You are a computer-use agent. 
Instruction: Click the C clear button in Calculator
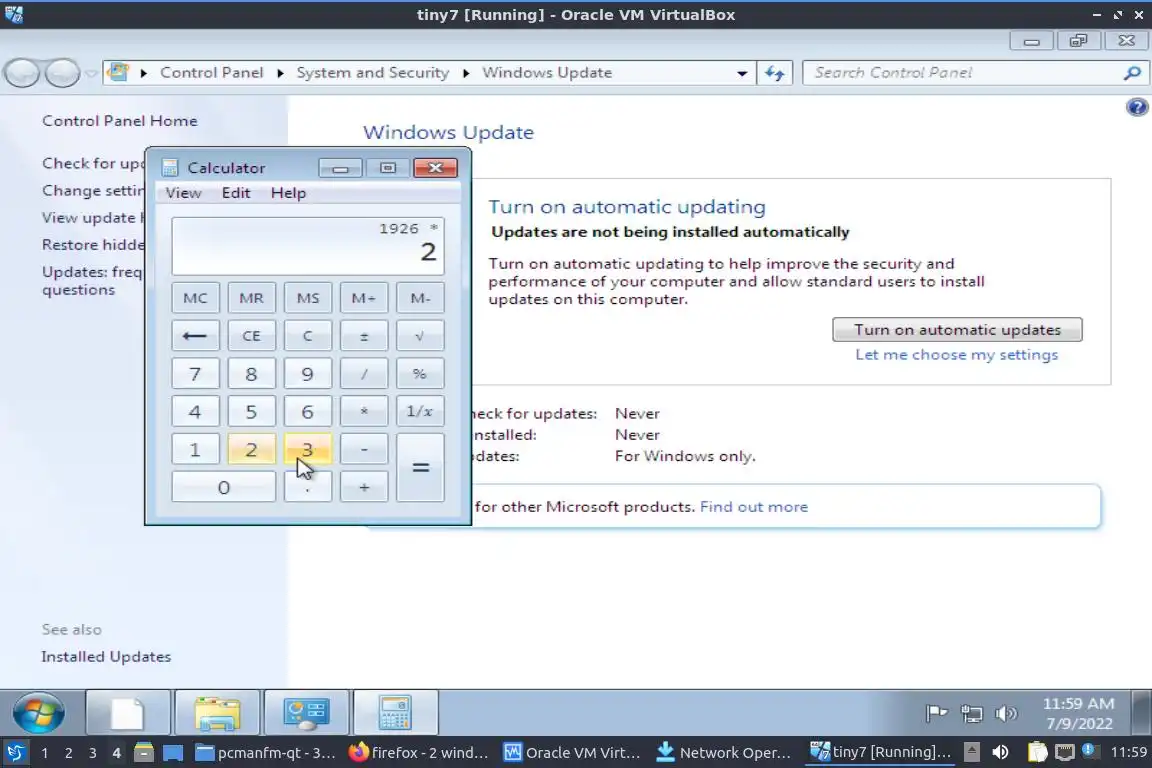(x=307, y=336)
